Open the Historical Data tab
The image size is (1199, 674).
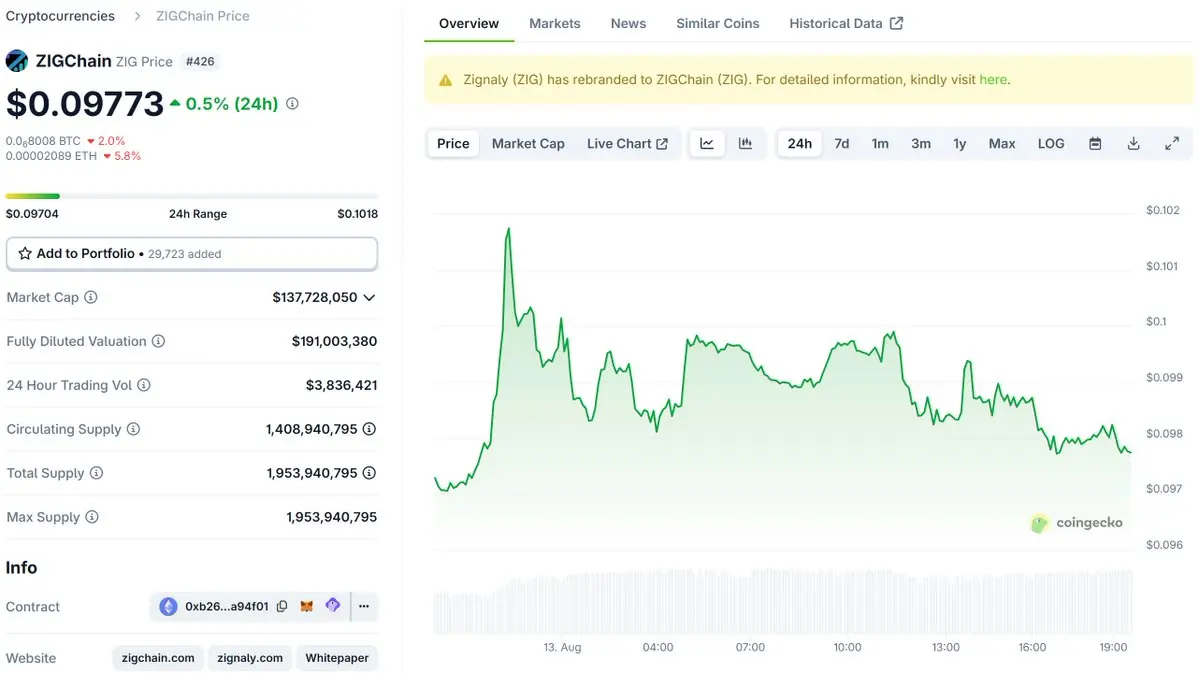coord(846,24)
